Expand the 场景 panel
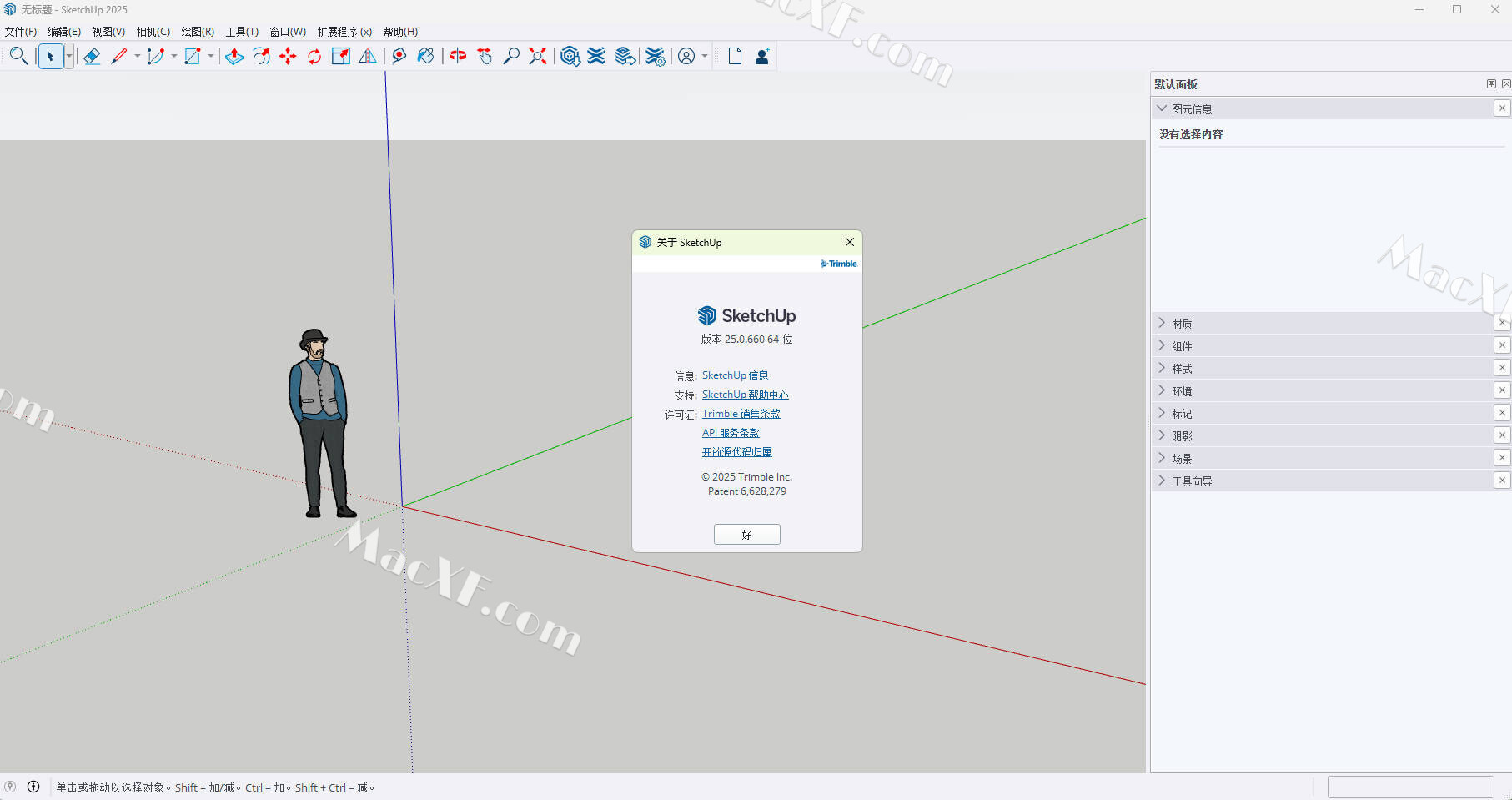Image resolution: width=1512 pixels, height=800 pixels. pos(1162,458)
